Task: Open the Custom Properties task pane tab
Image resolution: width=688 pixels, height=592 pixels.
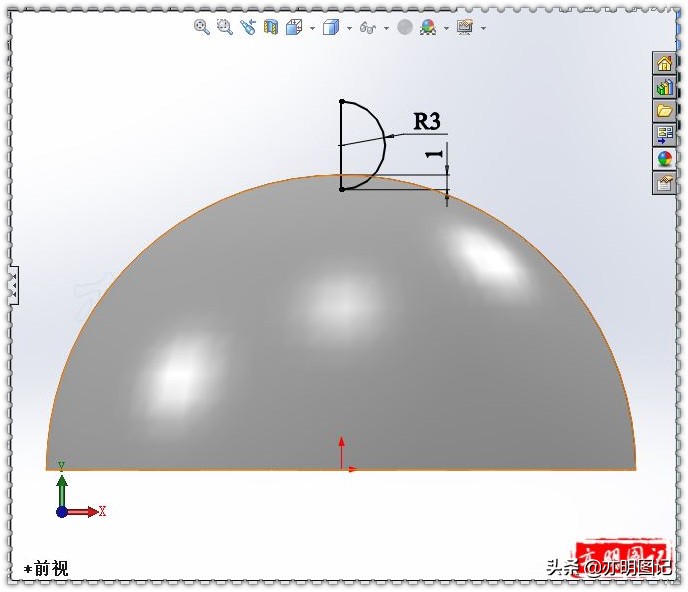Action: click(664, 183)
